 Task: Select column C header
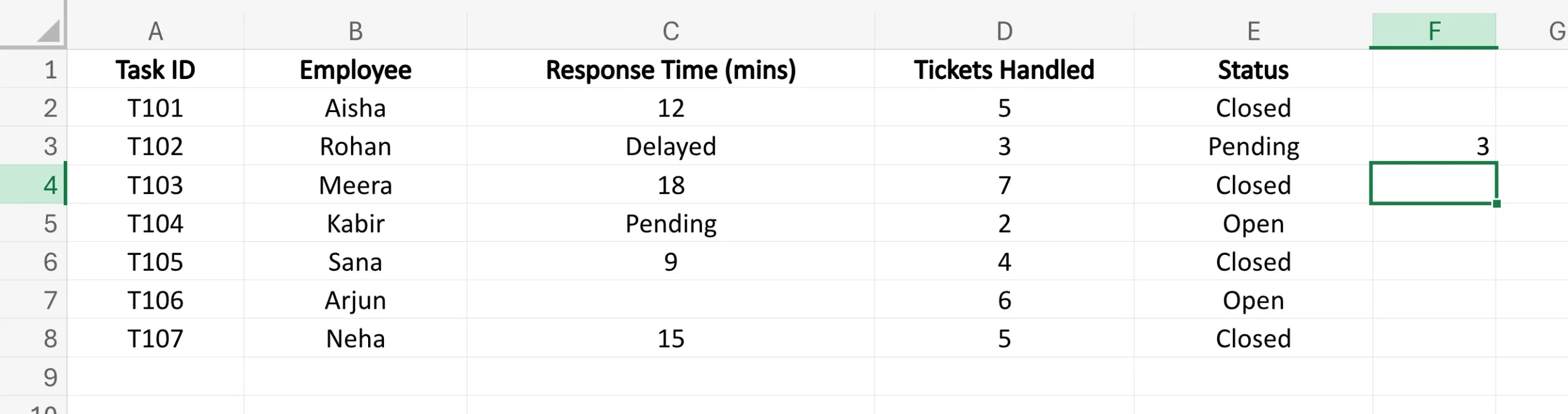click(671, 31)
